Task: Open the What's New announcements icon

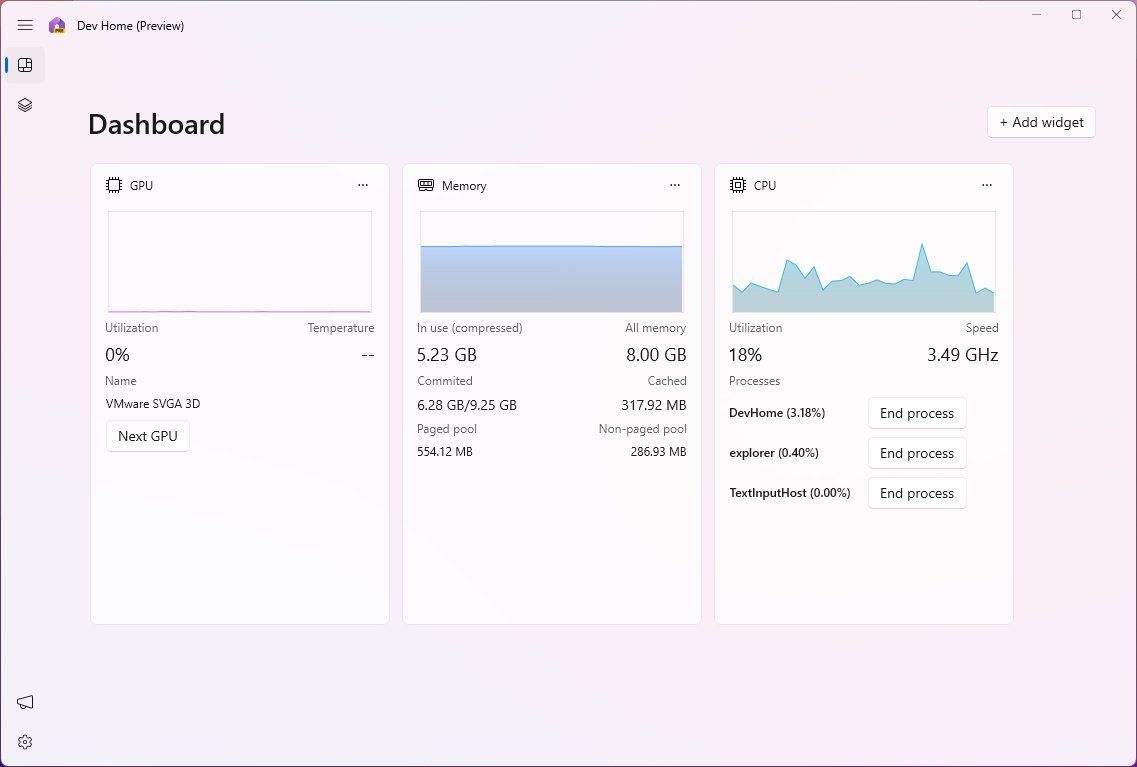Action: point(25,702)
